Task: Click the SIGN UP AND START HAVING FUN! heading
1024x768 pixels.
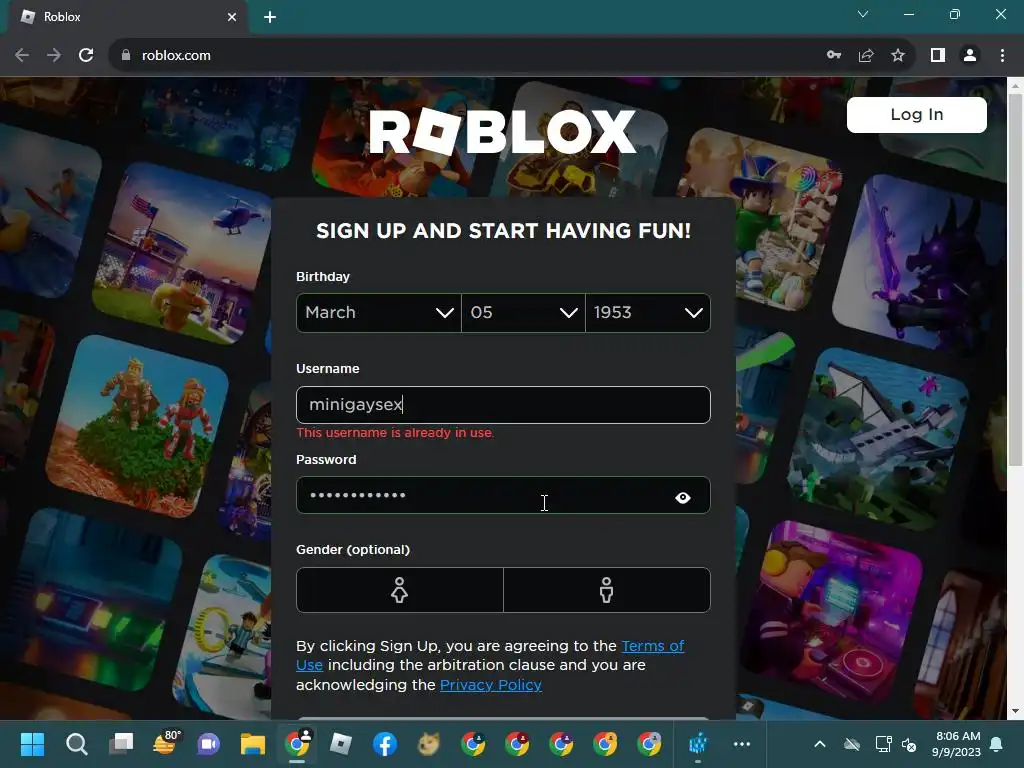Action: [x=503, y=231]
